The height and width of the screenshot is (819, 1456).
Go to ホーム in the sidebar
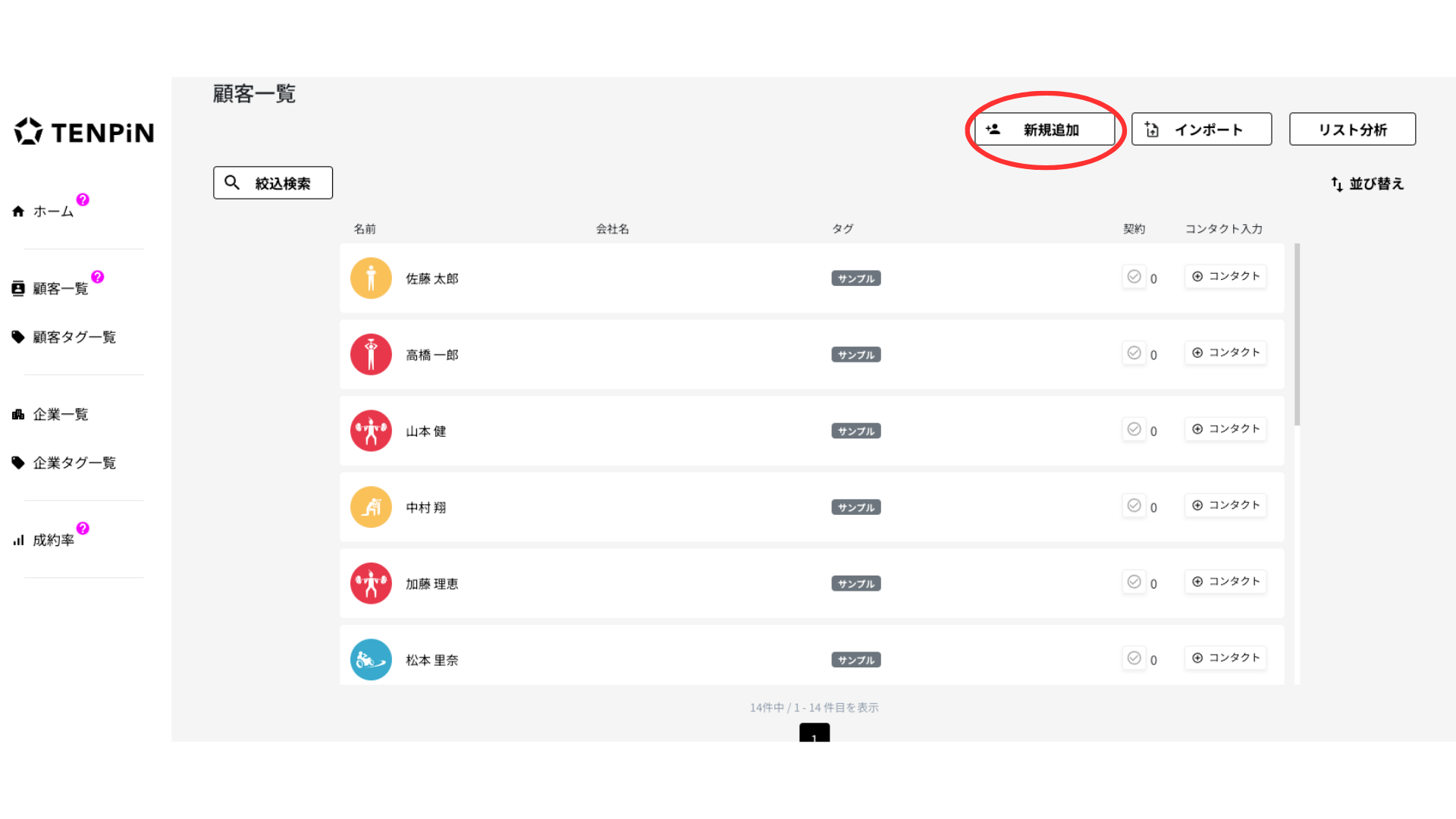coord(52,212)
